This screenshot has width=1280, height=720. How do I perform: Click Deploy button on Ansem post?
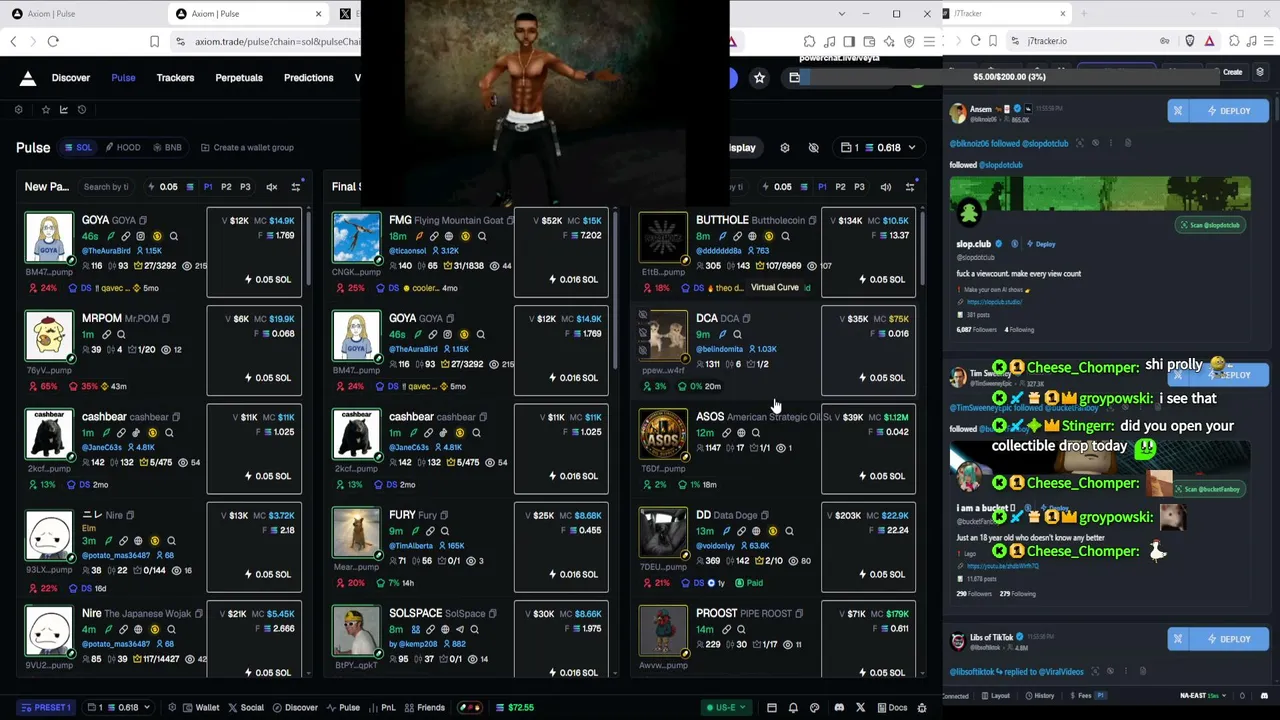tap(1229, 111)
